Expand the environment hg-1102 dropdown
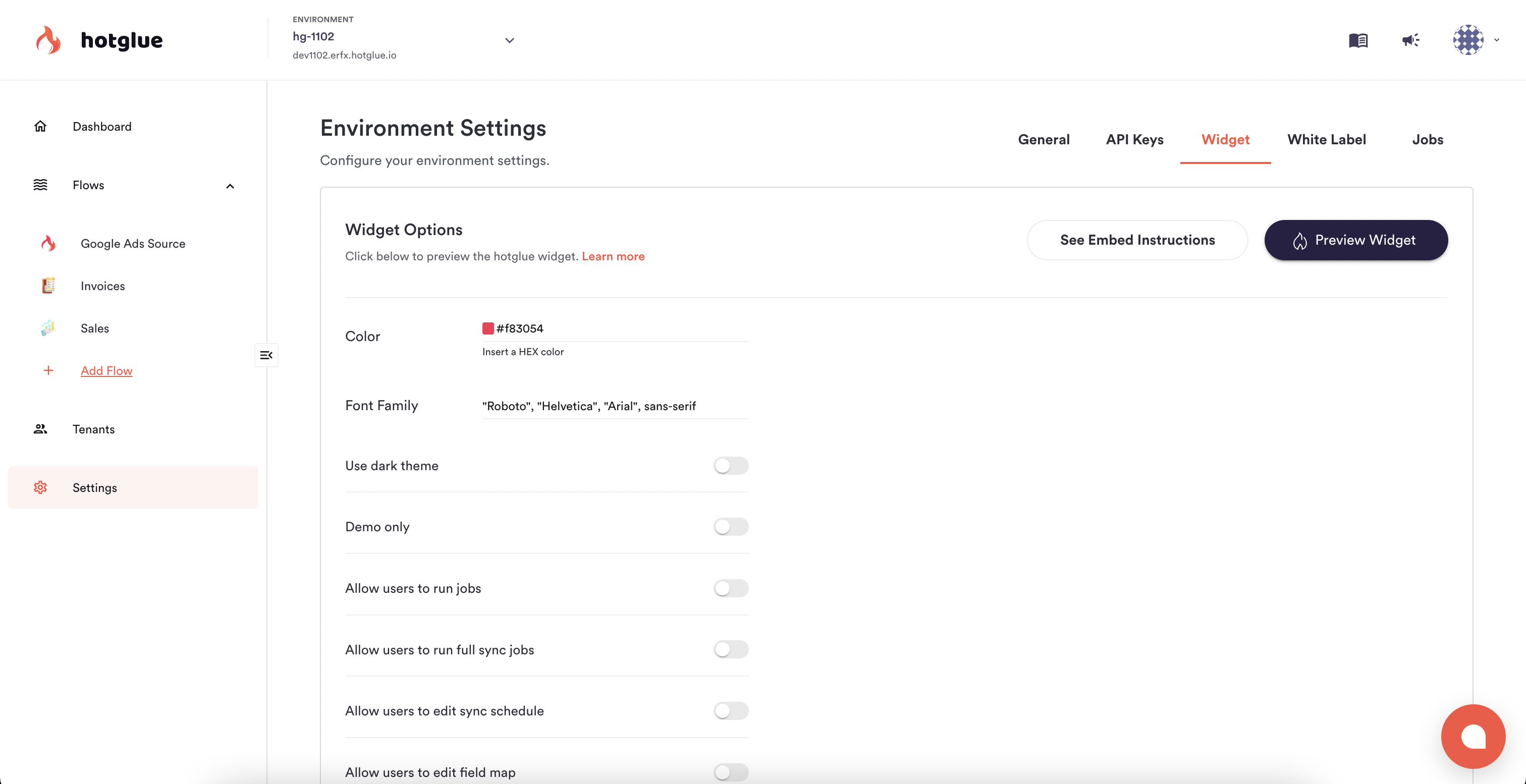Image resolution: width=1526 pixels, height=784 pixels. pyautogui.click(x=509, y=40)
